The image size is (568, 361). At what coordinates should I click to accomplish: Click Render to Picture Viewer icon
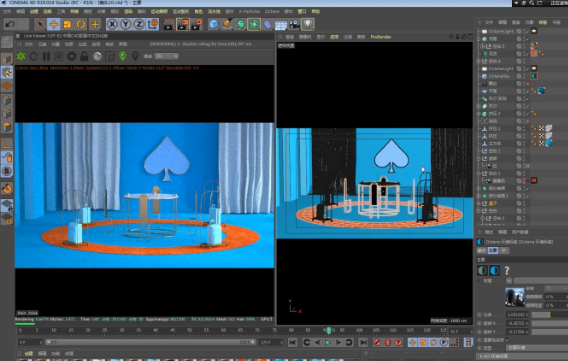pos(183,24)
